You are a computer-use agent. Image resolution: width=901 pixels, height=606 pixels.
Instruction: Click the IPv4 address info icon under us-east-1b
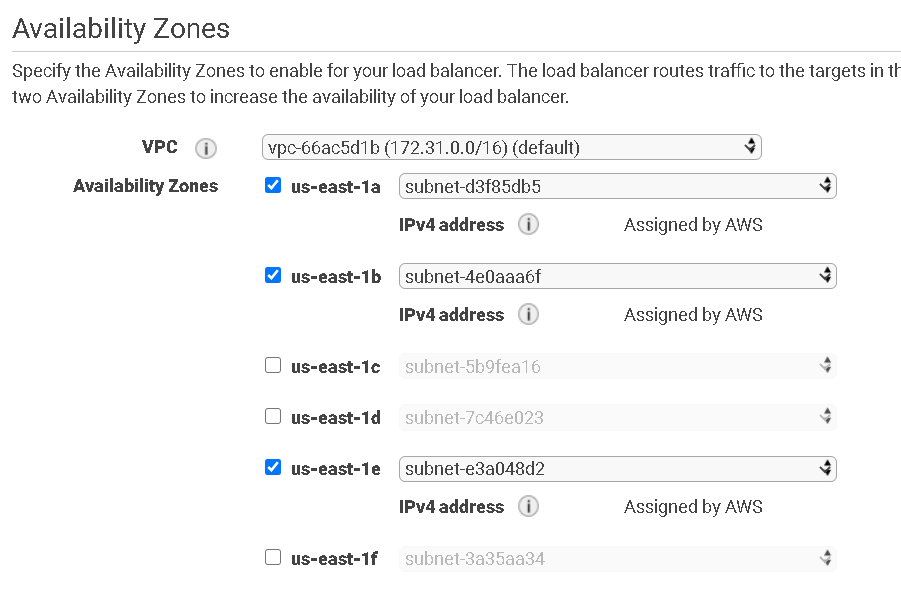(x=528, y=314)
